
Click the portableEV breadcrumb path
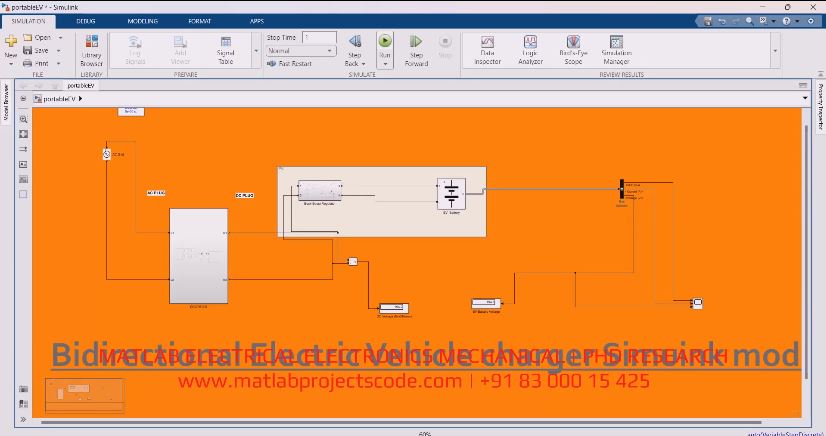point(59,99)
